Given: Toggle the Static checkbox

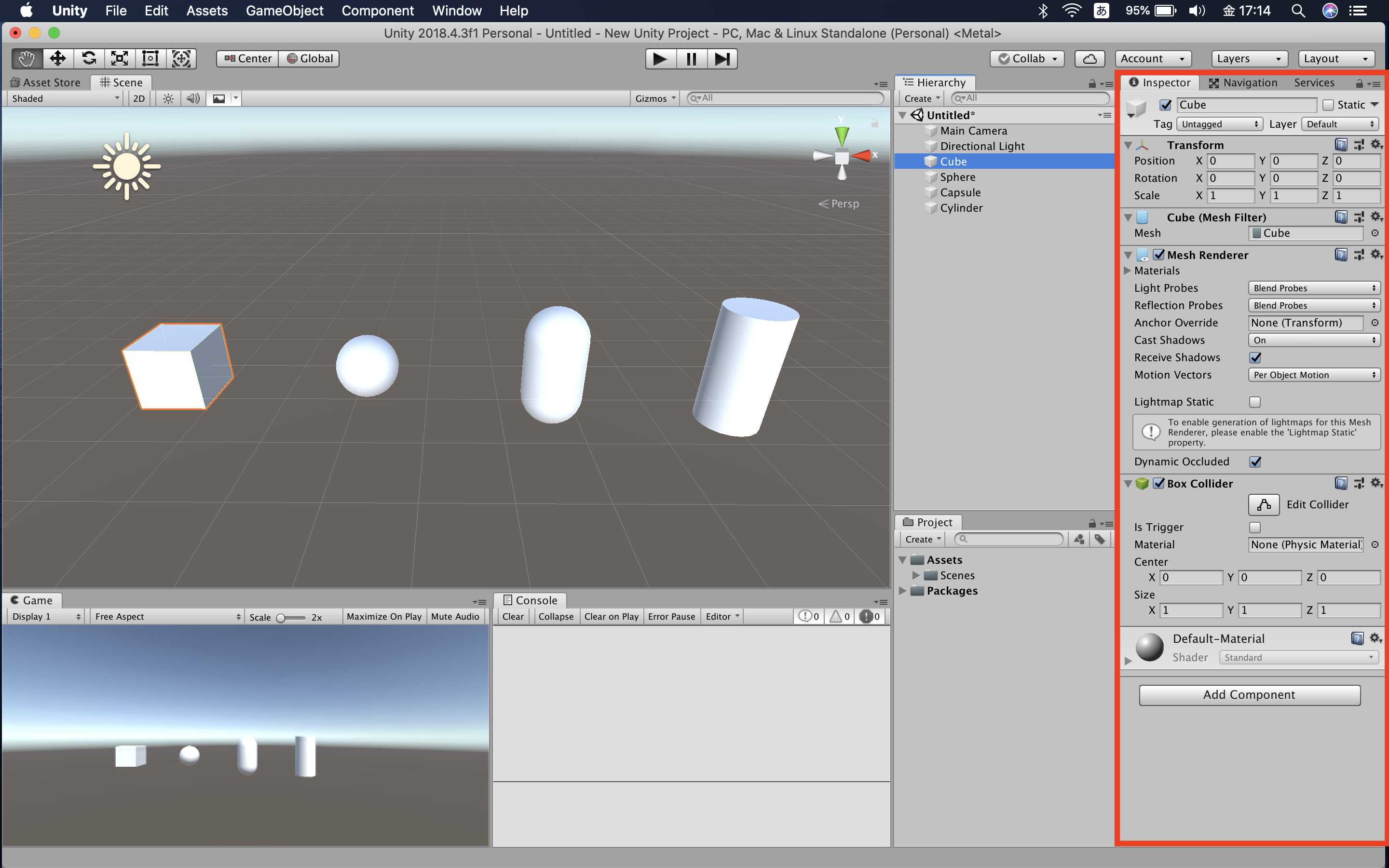Looking at the screenshot, I should coord(1328,105).
